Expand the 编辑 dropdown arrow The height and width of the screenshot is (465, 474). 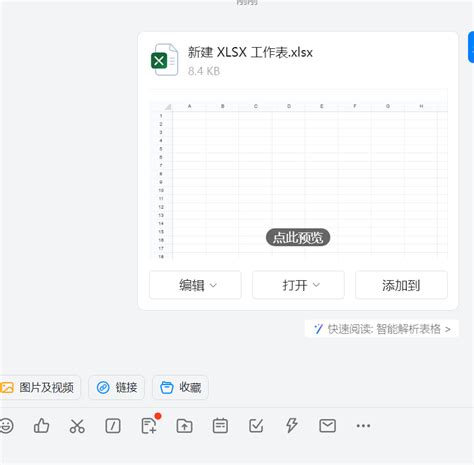[x=213, y=285]
